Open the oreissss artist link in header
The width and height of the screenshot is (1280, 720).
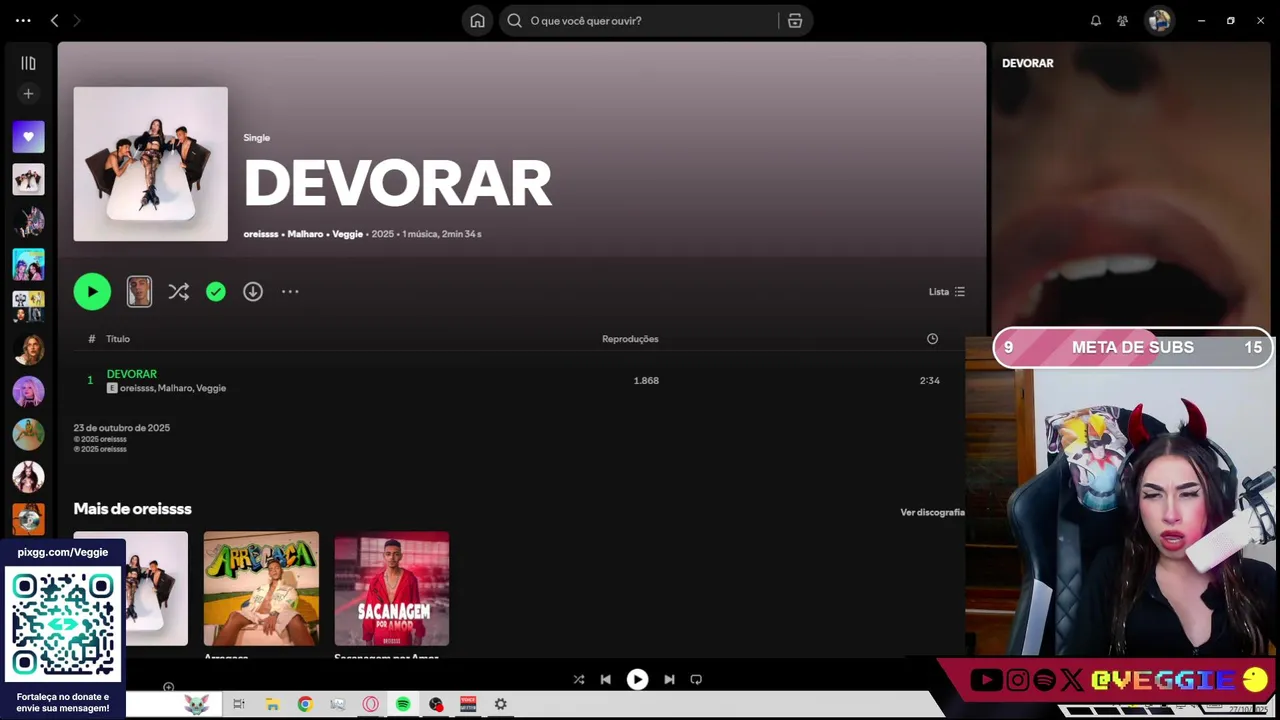[261, 234]
